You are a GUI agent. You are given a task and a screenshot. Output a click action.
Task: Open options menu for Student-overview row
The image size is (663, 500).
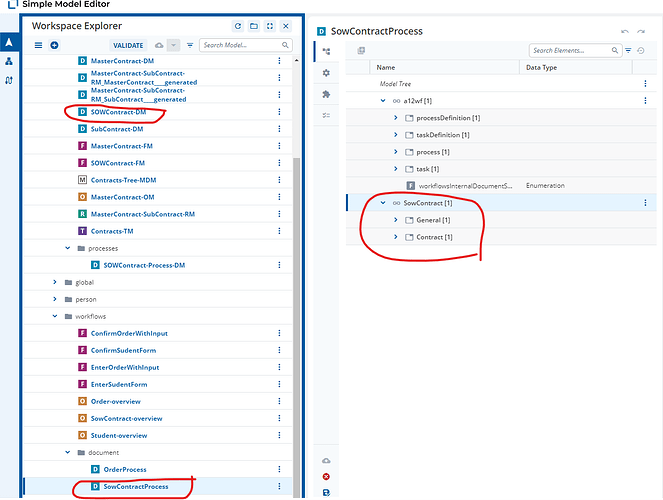(x=279, y=435)
